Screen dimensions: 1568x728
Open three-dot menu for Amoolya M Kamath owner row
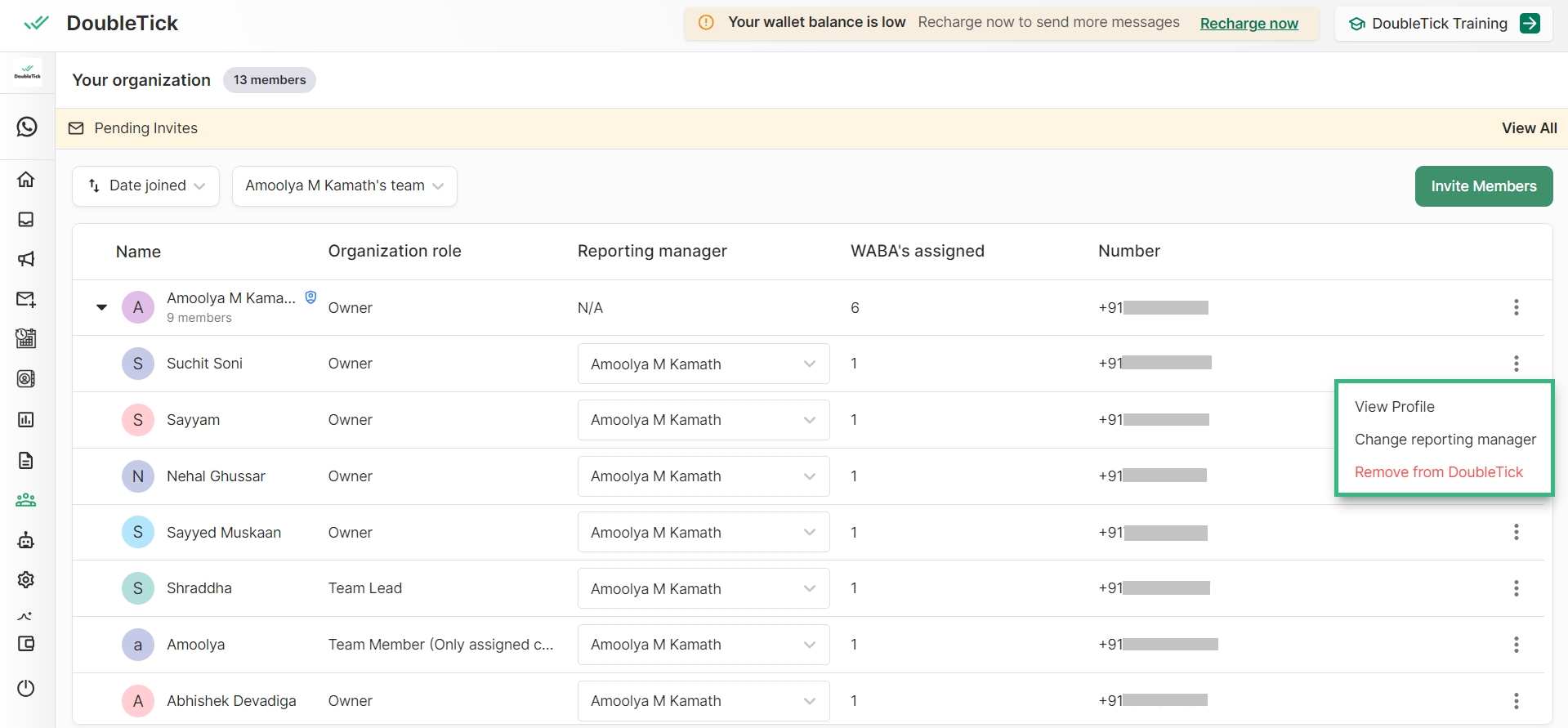point(1516,307)
